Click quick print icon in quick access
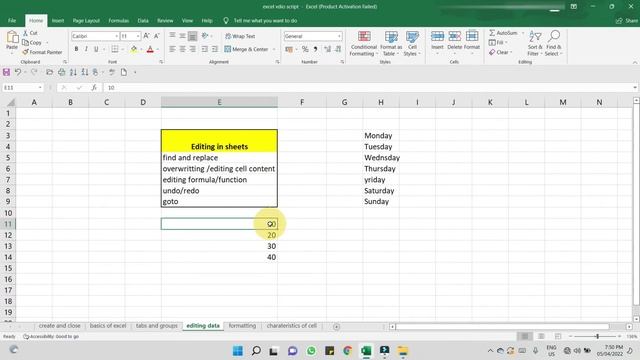 tap(61, 72)
